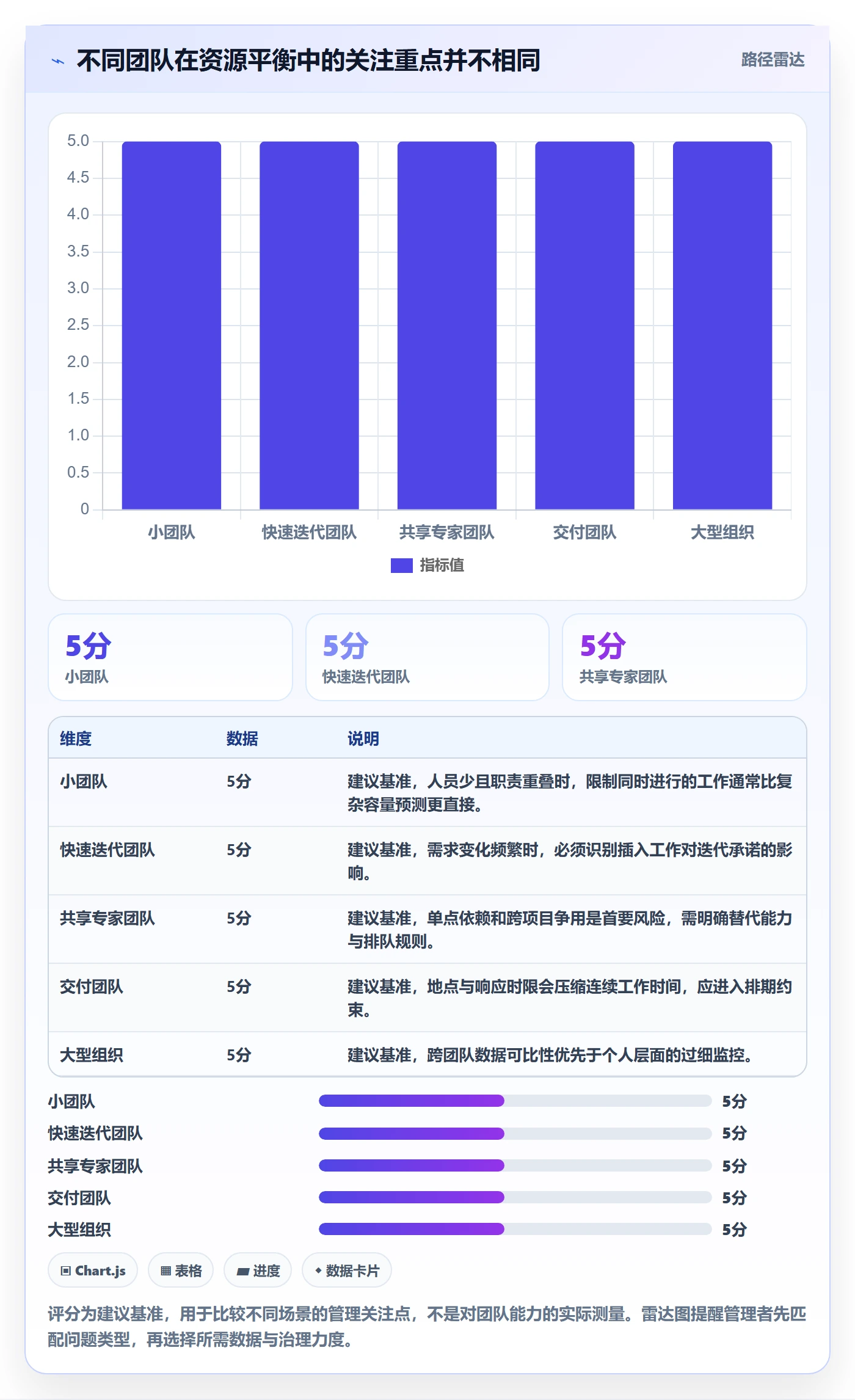Click the 2.5 y-axis tick label
Image resolution: width=855 pixels, height=1400 pixels.
point(78,325)
